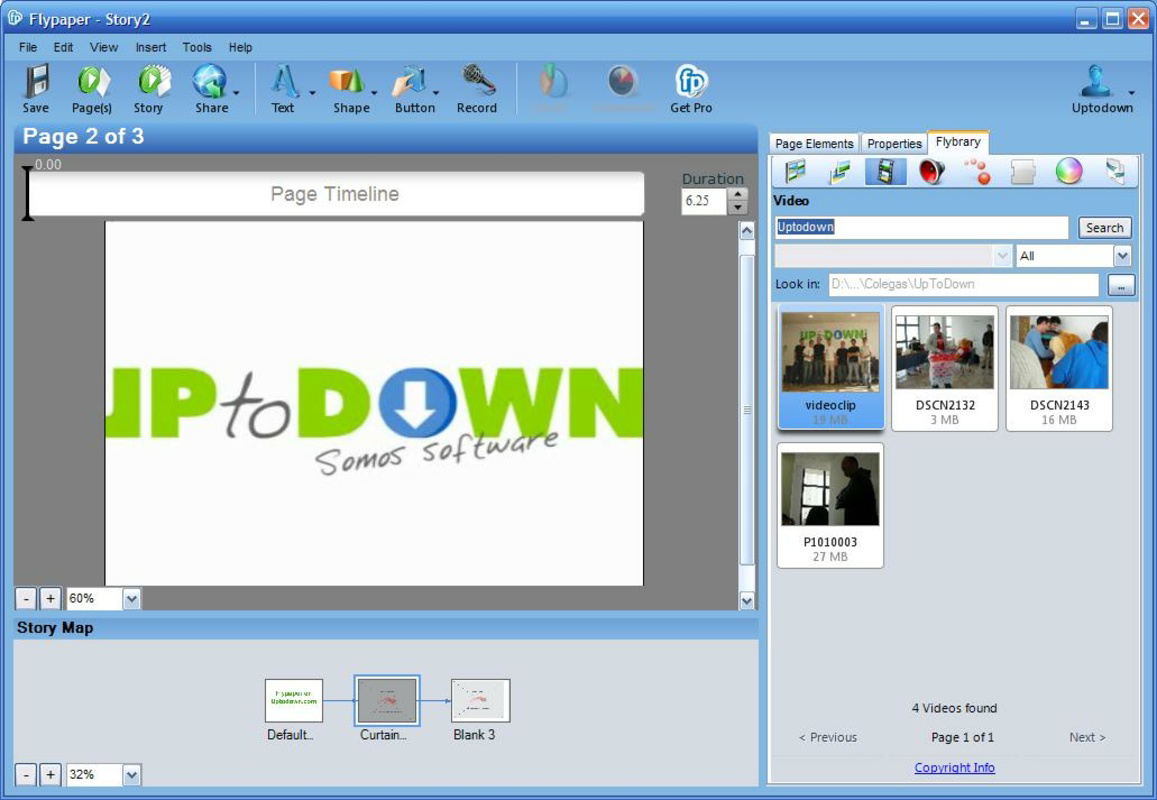Select the backgrounds category in Flybrary
The width and height of the screenshot is (1157, 800).
795,171
